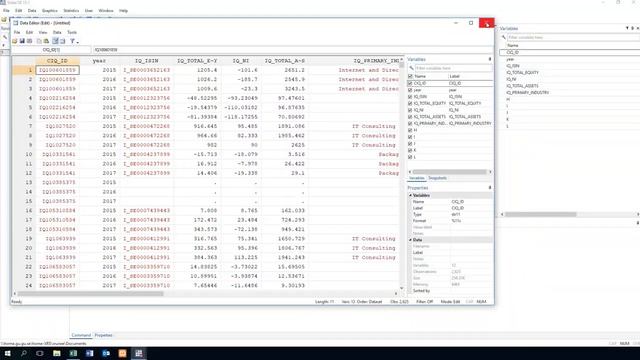Uncheck the IQ_TOTAL_EQUITY variable checkbox
640x360 pixels.
(410, 103)
